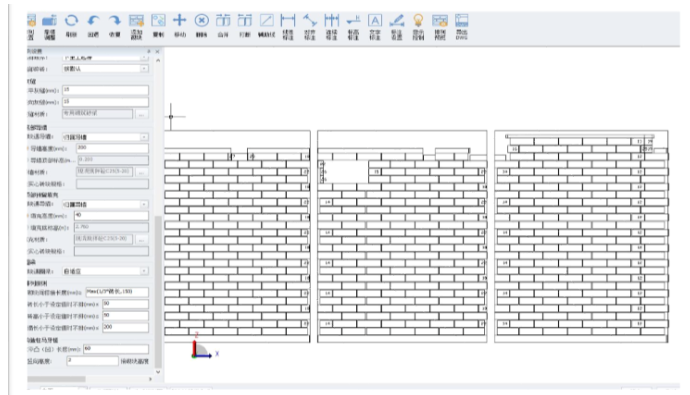Click the first partially visible settings toolbar icon
690x395 pixels.
click(x=31, y=27)
